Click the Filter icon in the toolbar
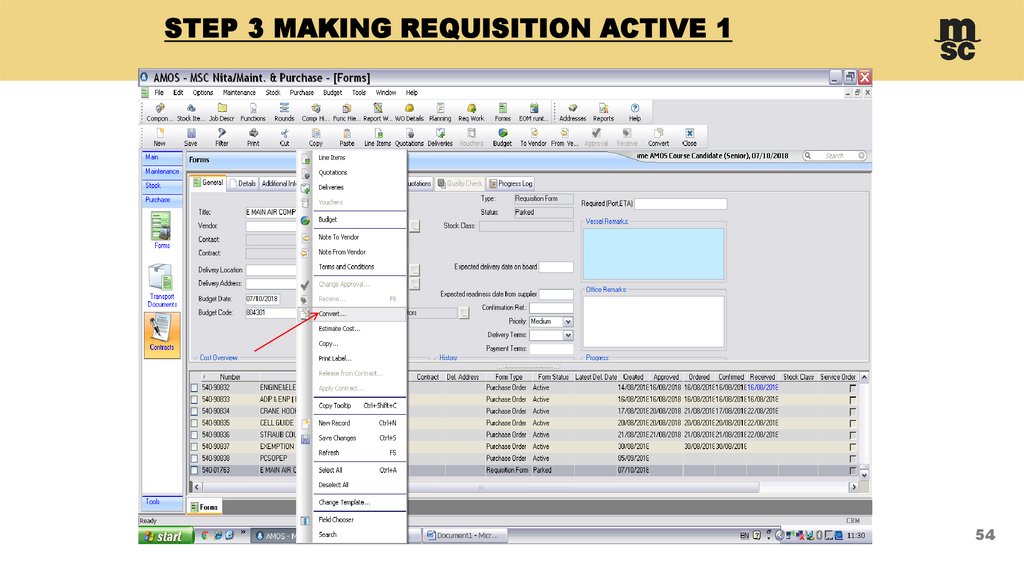1024x574 pixels. tap(221, 136)
